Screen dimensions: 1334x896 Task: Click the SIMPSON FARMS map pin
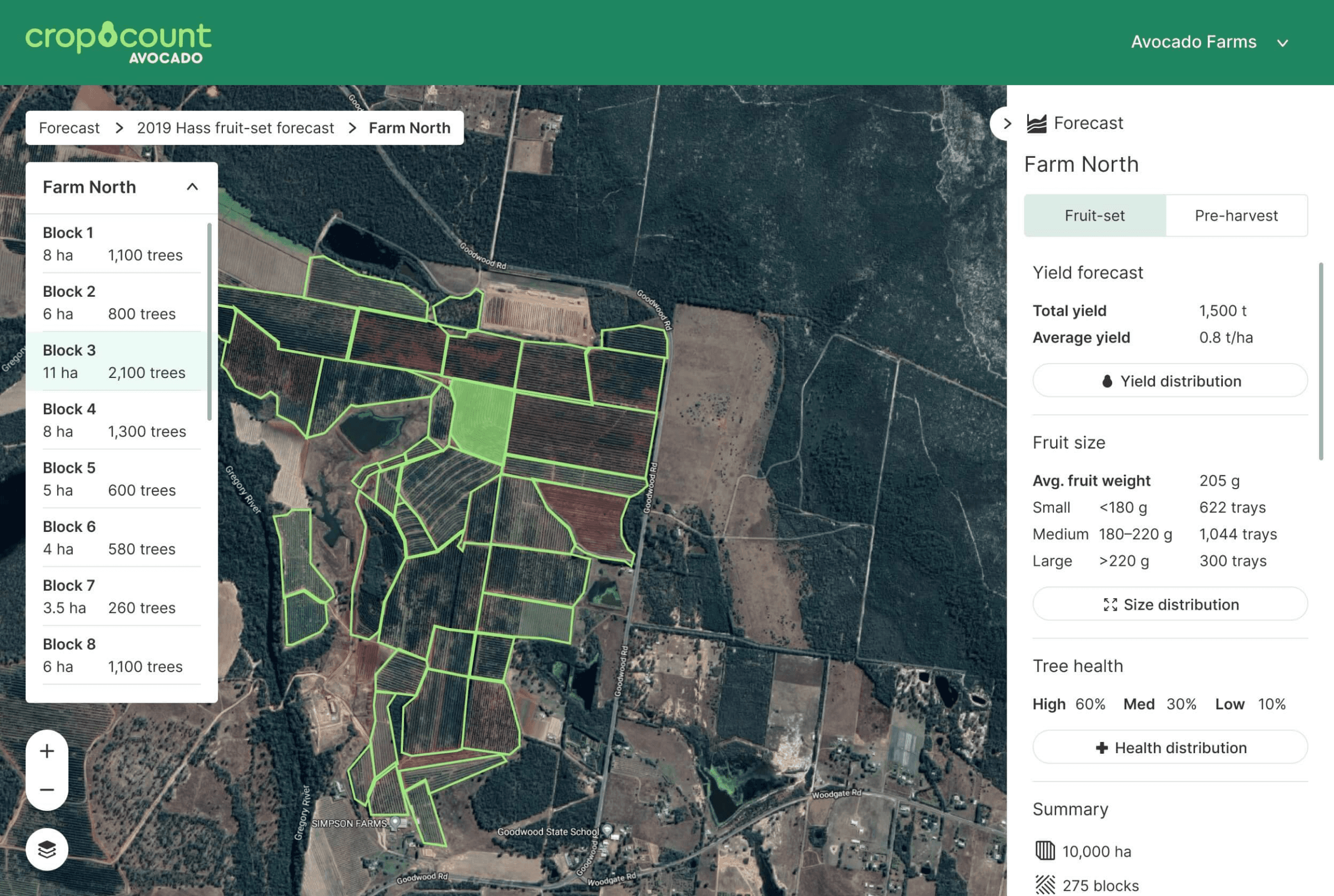[x=395, y=823]
